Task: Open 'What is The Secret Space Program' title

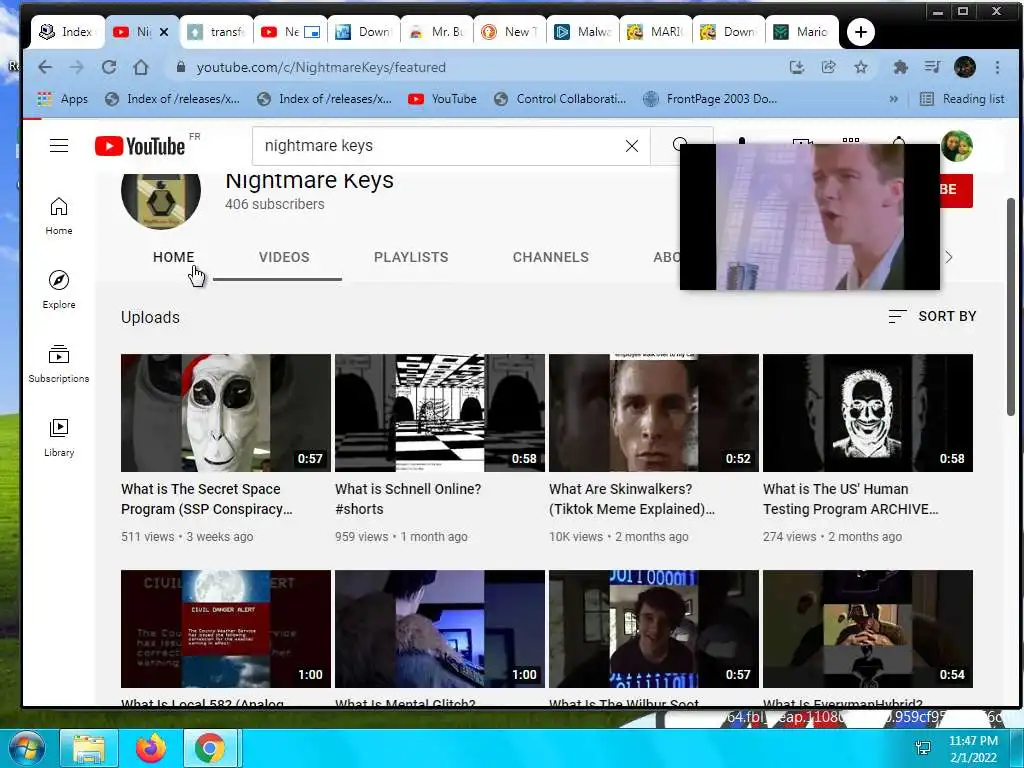Action: [206, 499]
